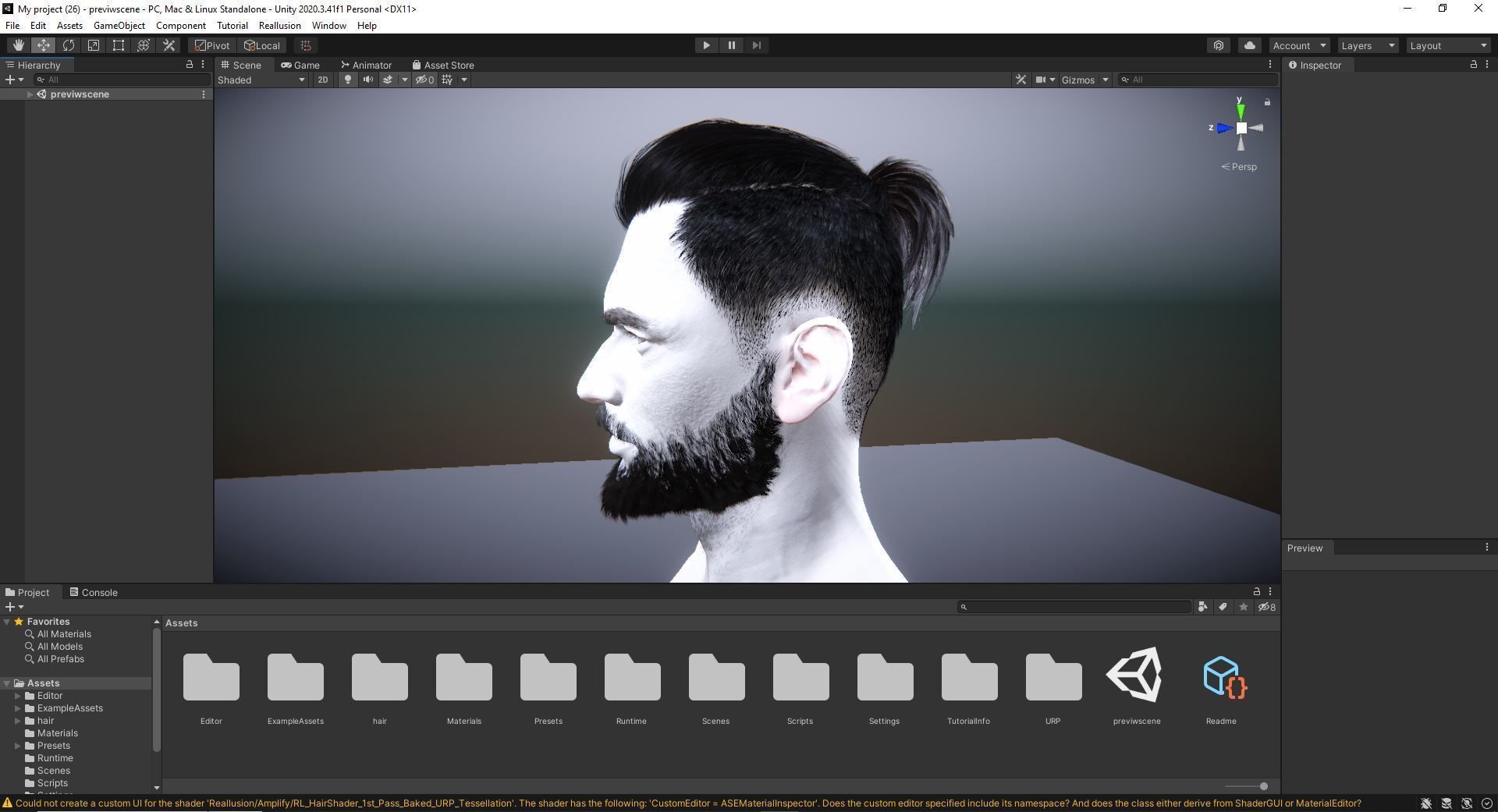The image size is (1498, 812).
Task: Toggle scene effects like skybox
Action: click(x=387, y=80)
